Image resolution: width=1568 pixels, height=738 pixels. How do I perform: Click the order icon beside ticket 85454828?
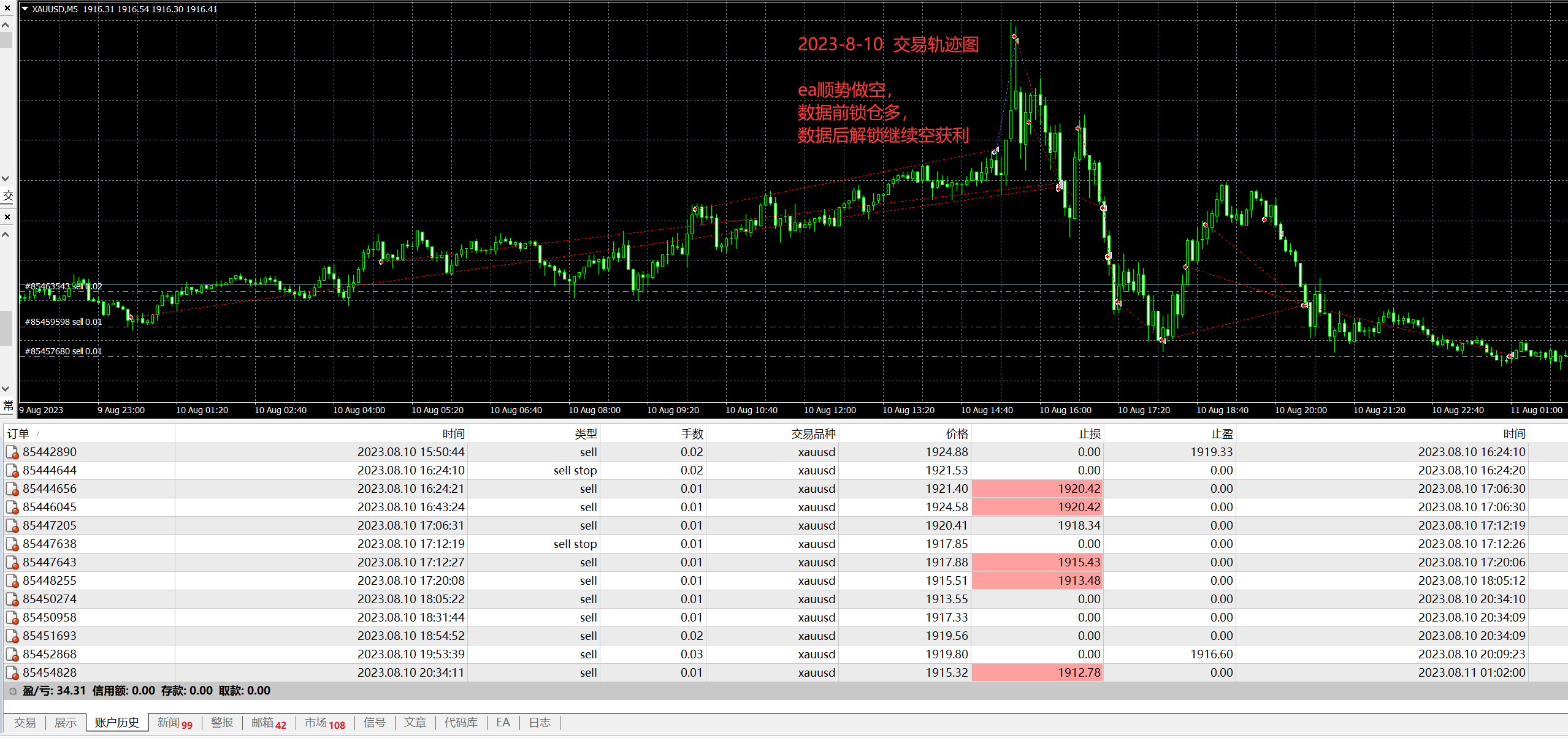tap(12, 672)
